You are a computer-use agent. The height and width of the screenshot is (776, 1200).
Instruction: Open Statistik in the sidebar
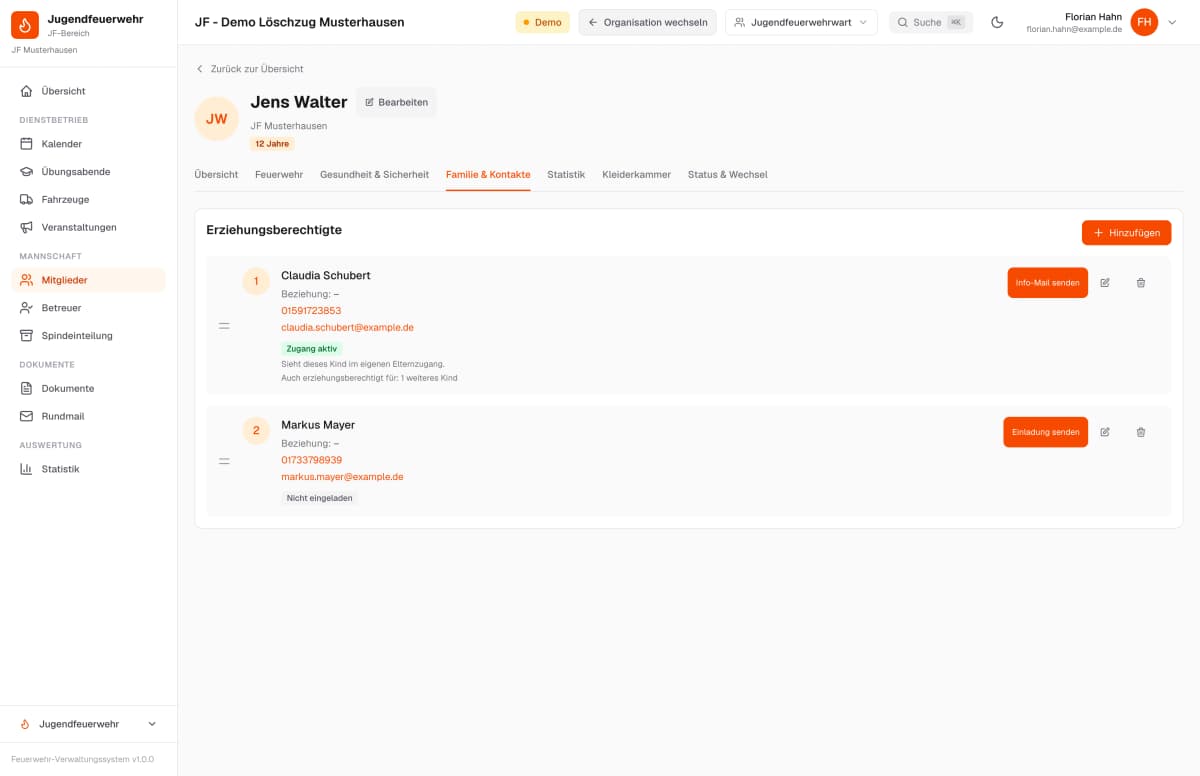coord(88,469)
